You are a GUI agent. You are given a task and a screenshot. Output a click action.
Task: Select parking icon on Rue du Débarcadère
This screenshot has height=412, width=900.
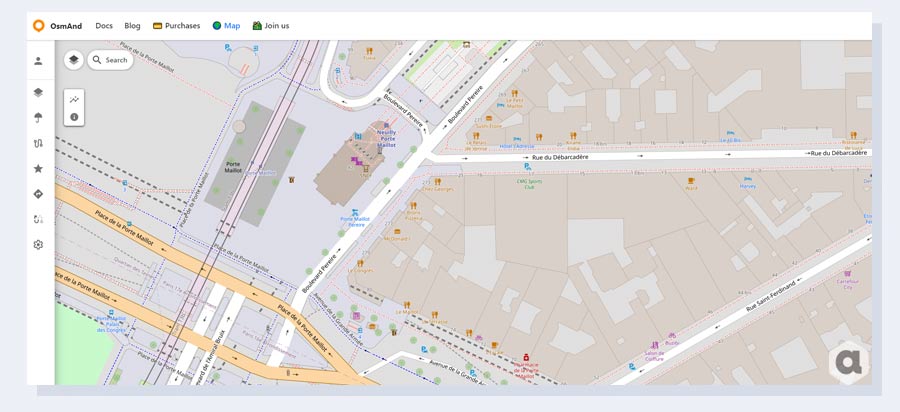point(527,166)
